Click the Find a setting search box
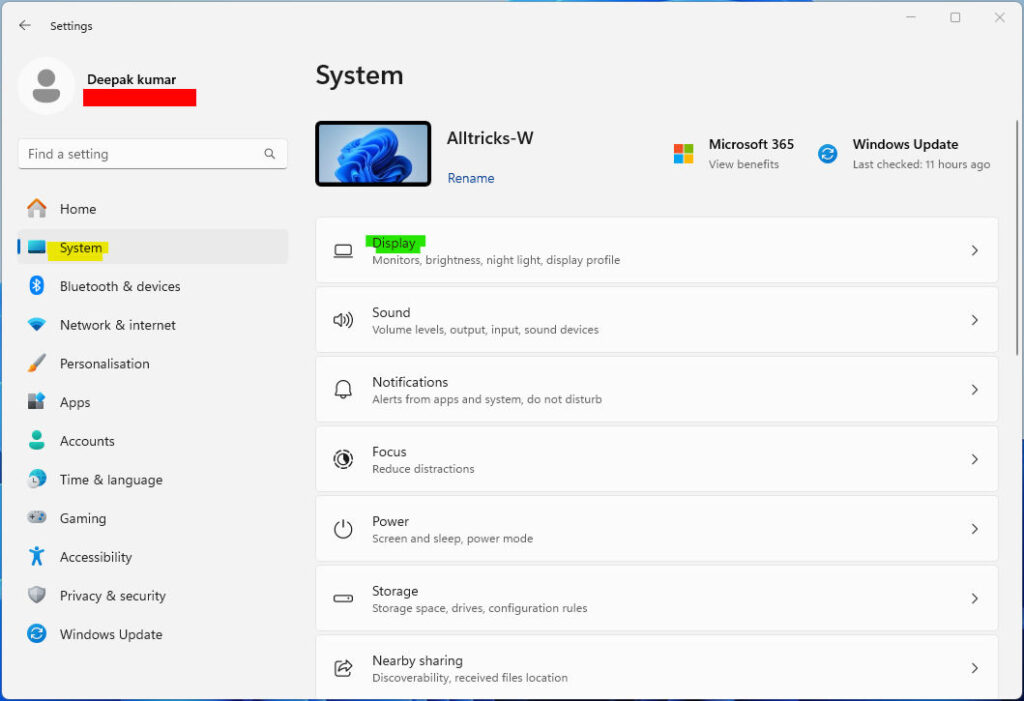1024x701 pixels. [x=152, y=153]
